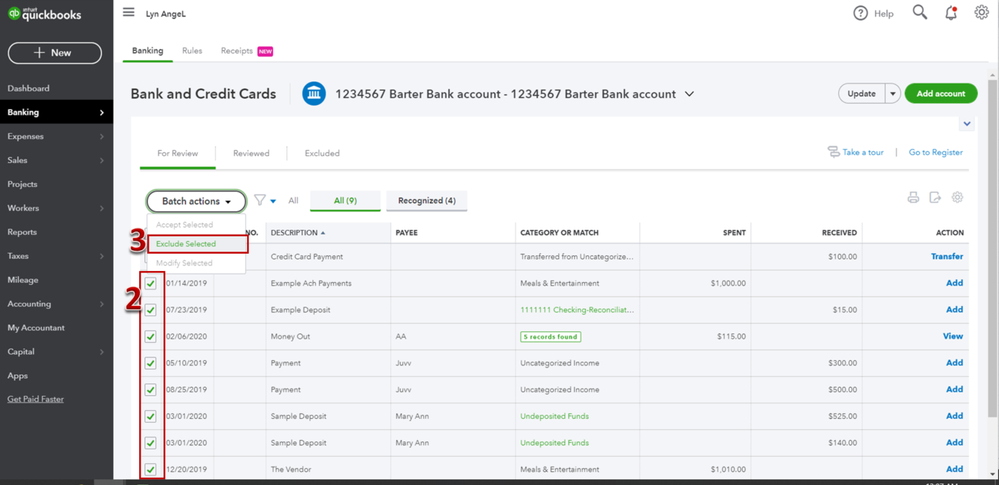The height and width of the screenshot is (485, 999).
Task: Open the hamburger navigation menu
Action: click(x=129, y=13)
